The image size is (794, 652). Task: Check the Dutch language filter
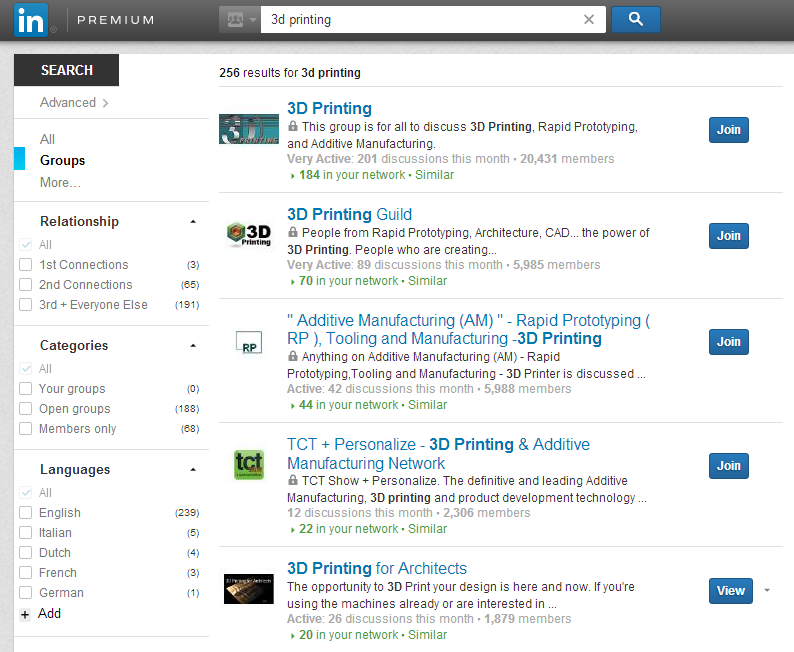(x=25, y=553)
